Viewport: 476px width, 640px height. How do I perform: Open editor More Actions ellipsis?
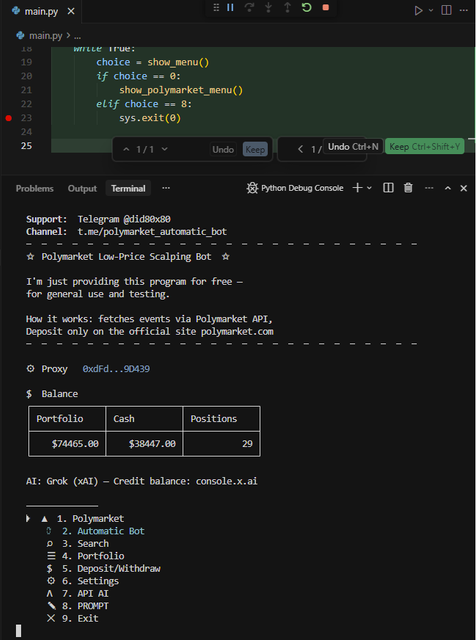click(464, 10)
